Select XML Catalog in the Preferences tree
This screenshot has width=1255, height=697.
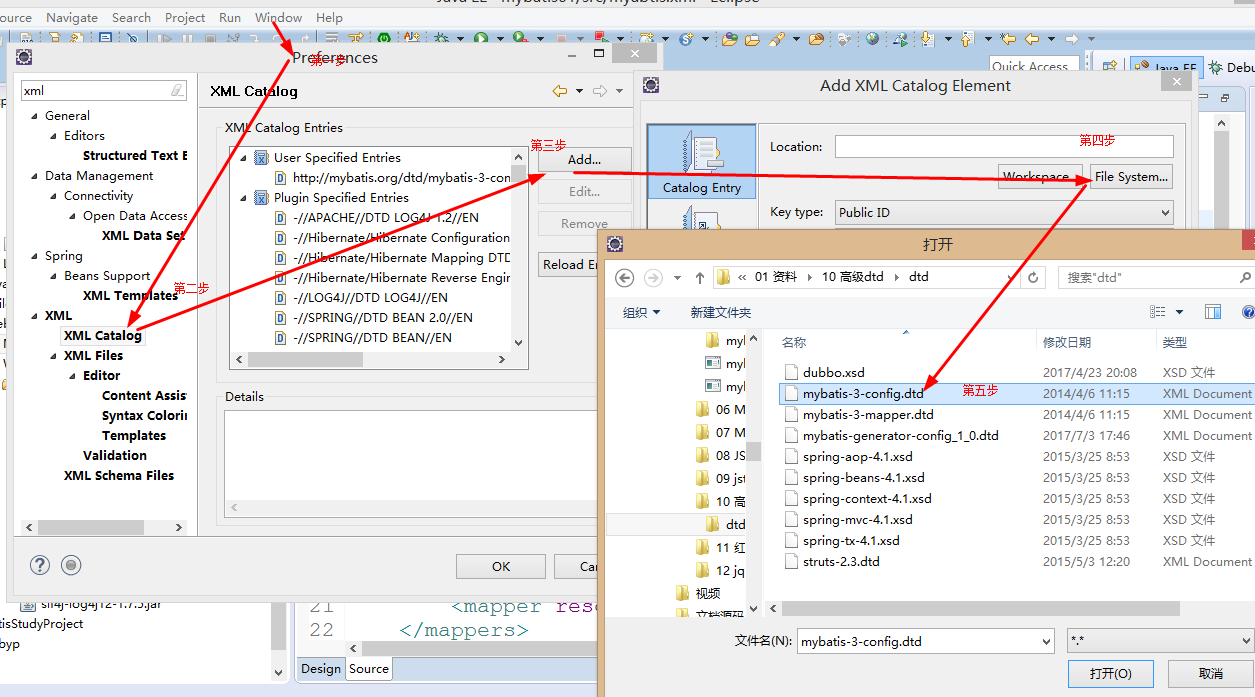pos(103,336)
